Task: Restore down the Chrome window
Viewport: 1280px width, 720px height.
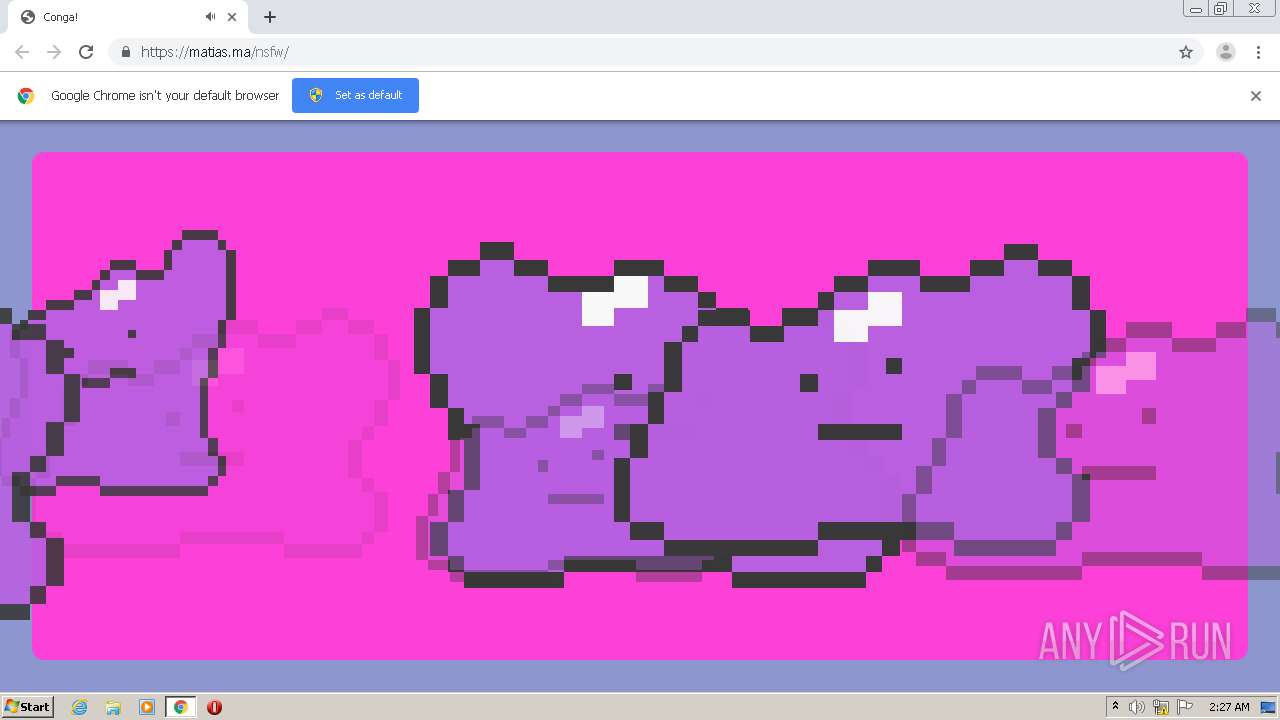Action: click(x=1221, y=9)
